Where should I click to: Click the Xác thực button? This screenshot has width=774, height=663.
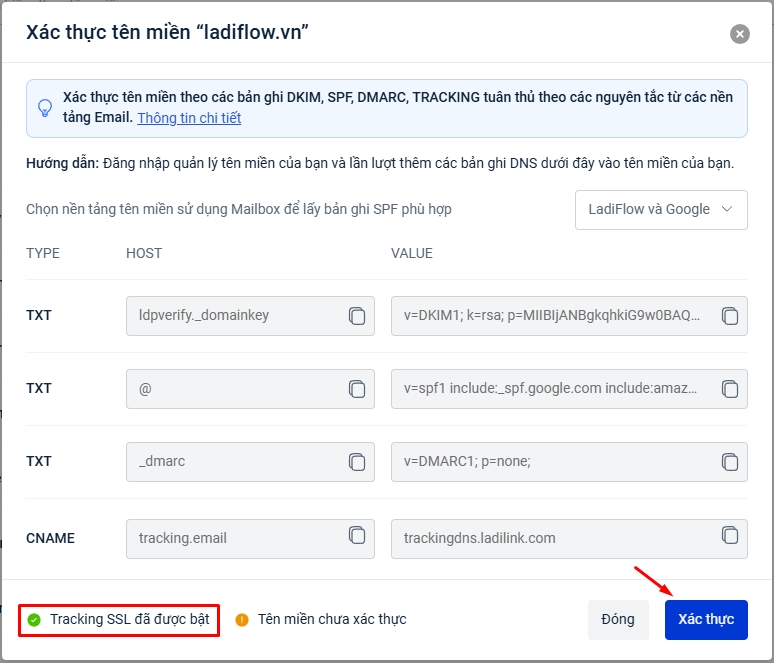(706, 619)
